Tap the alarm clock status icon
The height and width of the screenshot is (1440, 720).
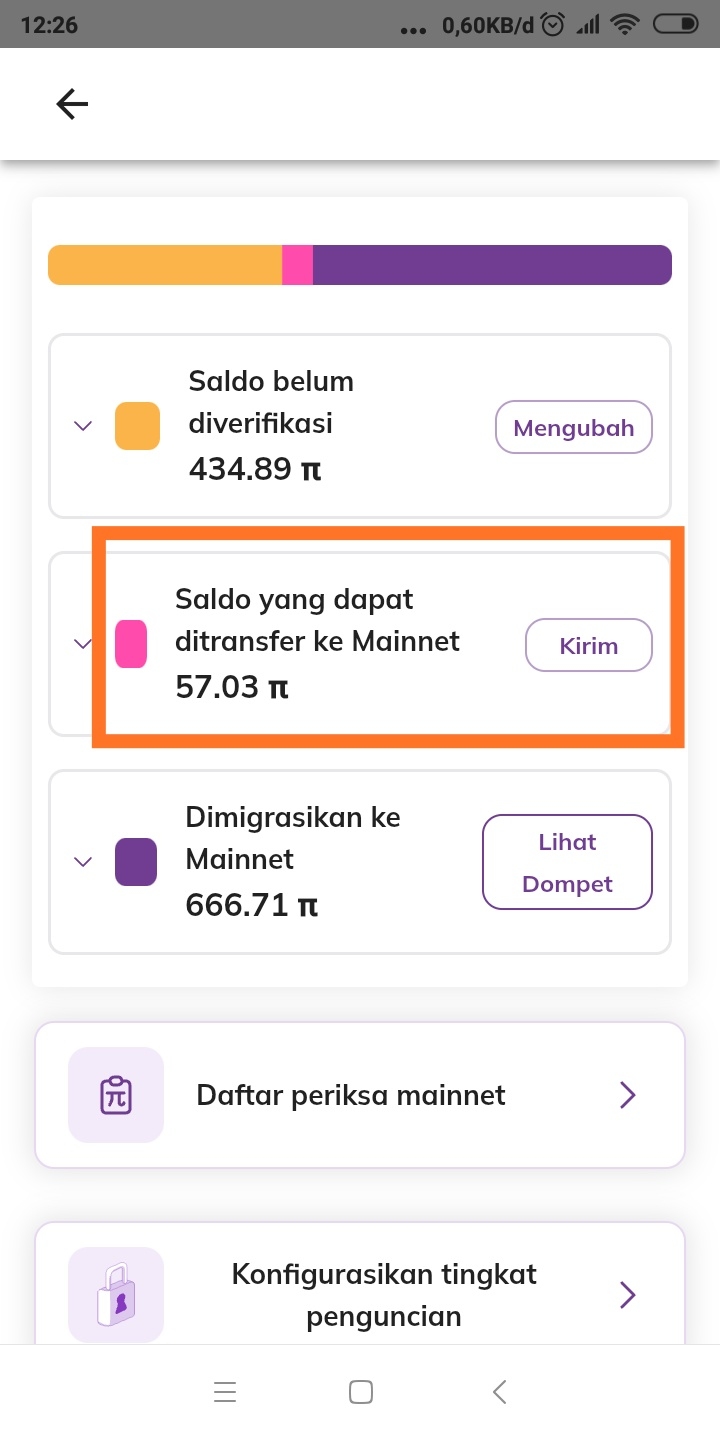553,25
